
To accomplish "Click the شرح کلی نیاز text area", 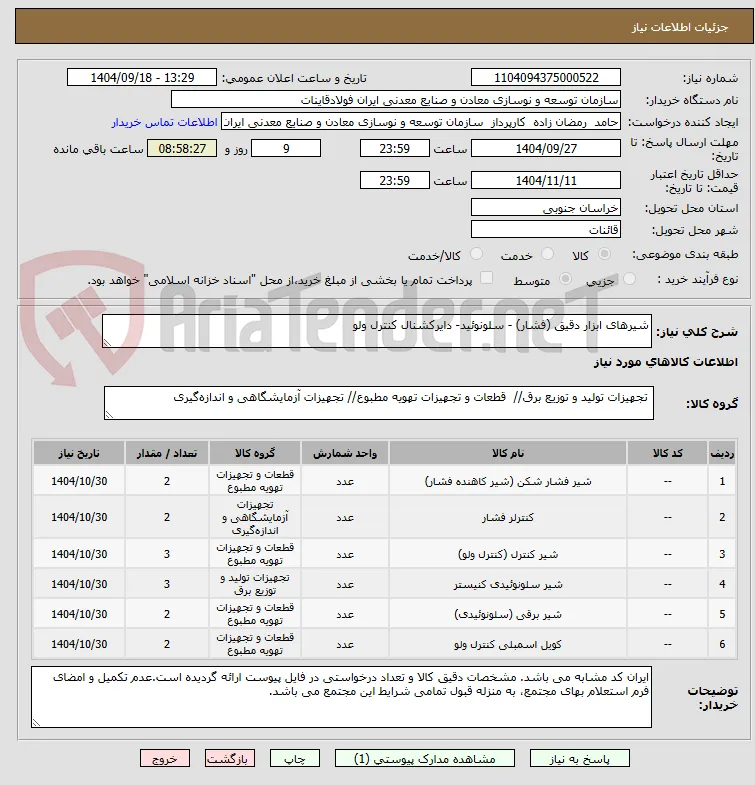I will (376, 331).
